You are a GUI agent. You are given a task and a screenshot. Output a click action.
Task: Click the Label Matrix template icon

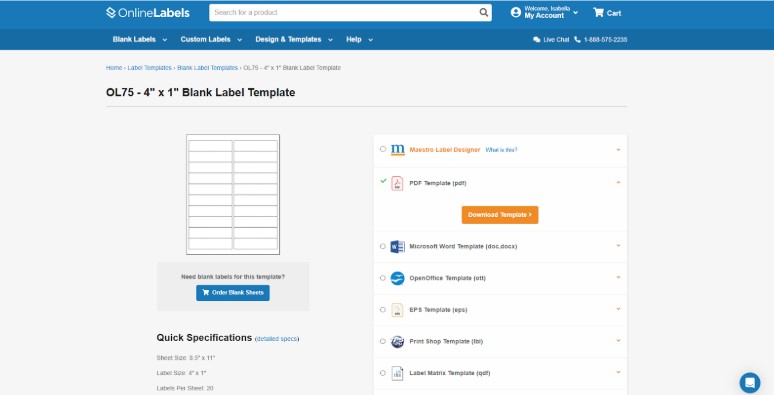click(x=397, y=373)
